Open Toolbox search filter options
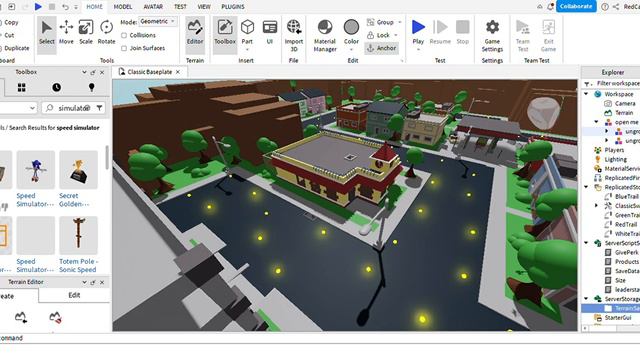This screenshot has height=360, width=640. coord(100,108)
